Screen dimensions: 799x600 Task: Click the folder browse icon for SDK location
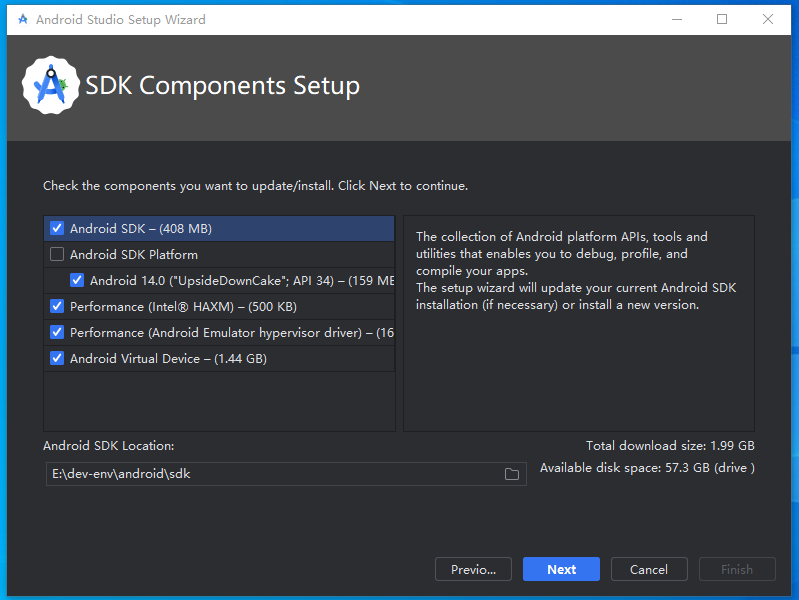(x=512, y=474)
